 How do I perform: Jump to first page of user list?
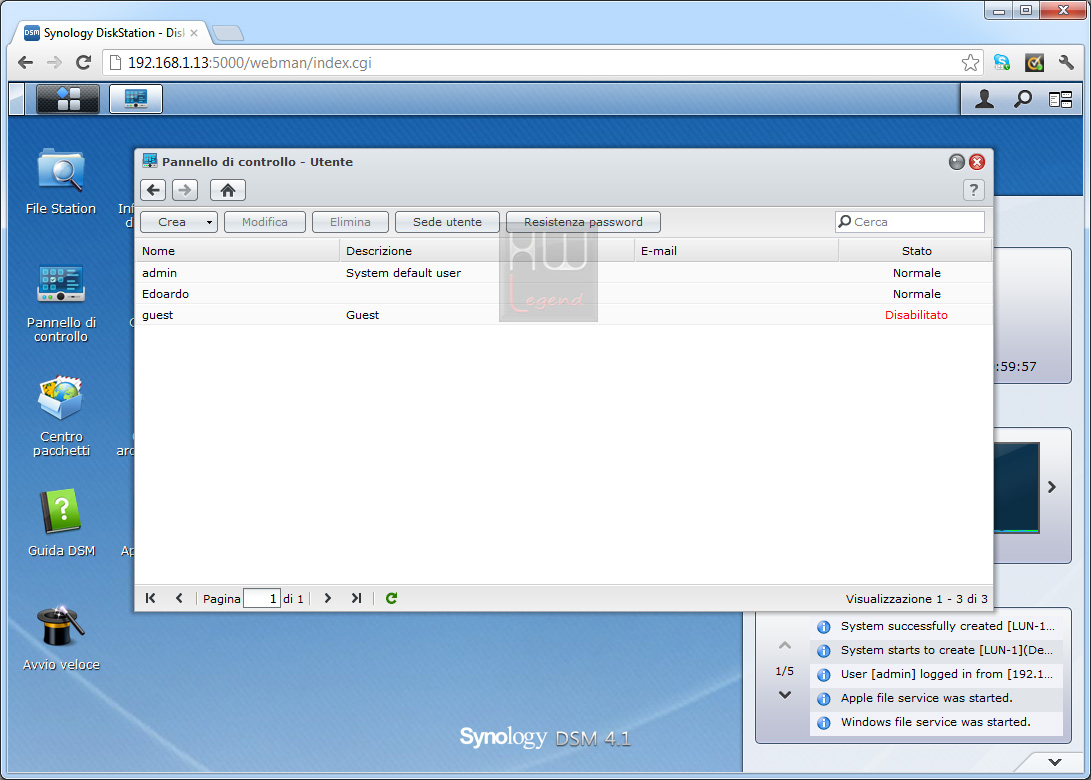[150, 598]
